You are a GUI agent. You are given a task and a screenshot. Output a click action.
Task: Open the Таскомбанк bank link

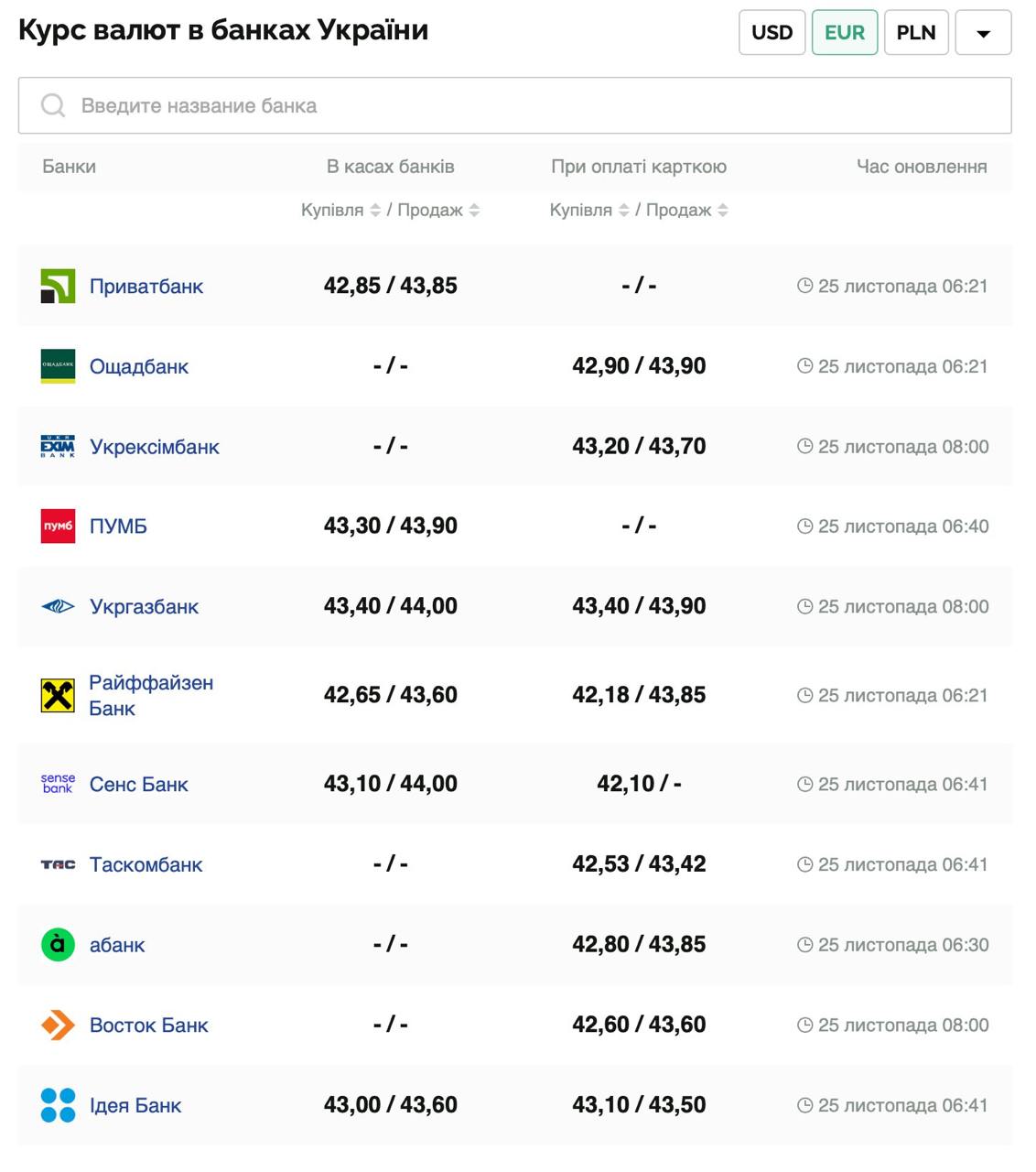click(x=146, y=864)
